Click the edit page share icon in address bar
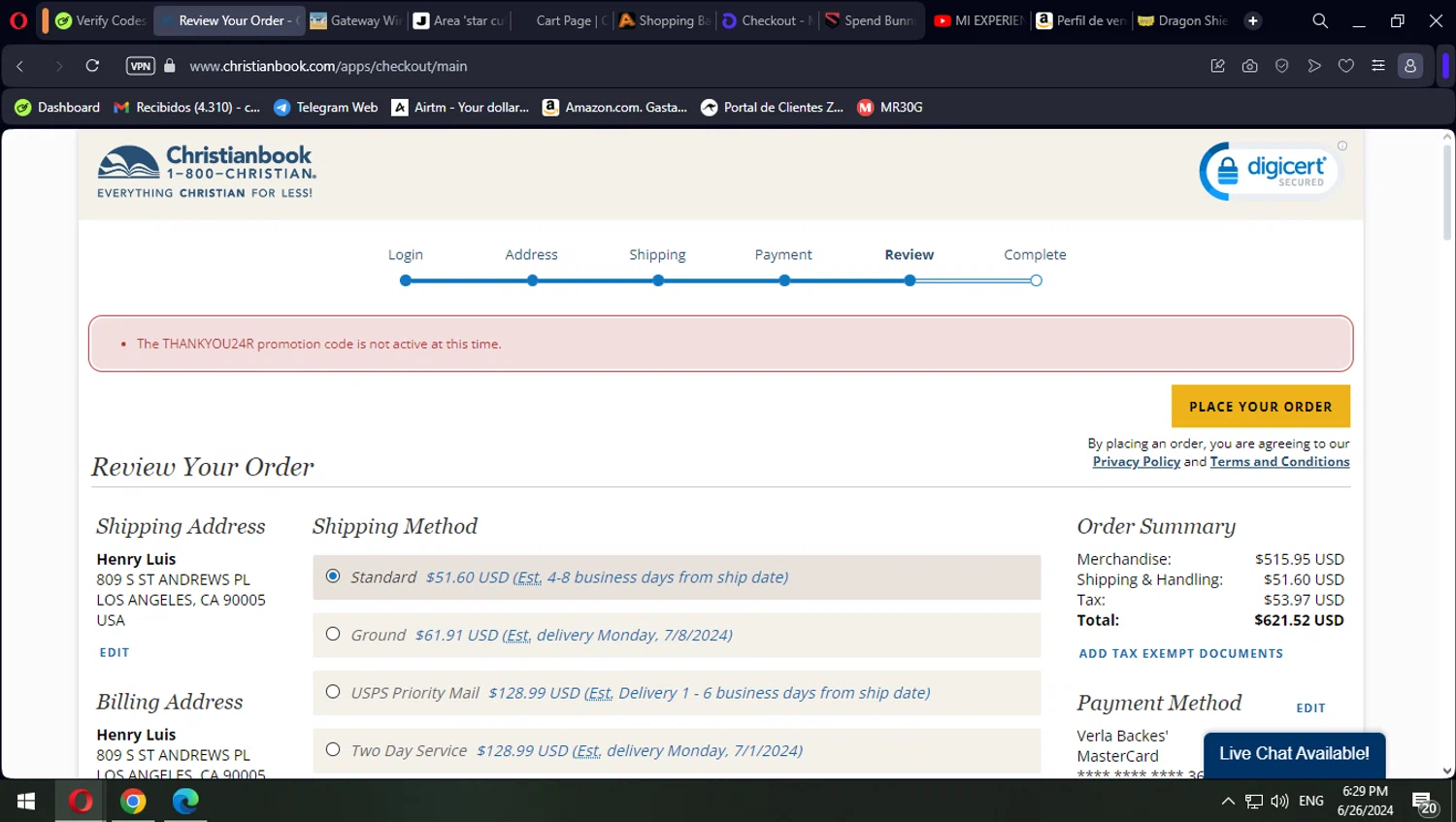The width and height of the screenshot is (1456, 822). [x=1218, y=66]
